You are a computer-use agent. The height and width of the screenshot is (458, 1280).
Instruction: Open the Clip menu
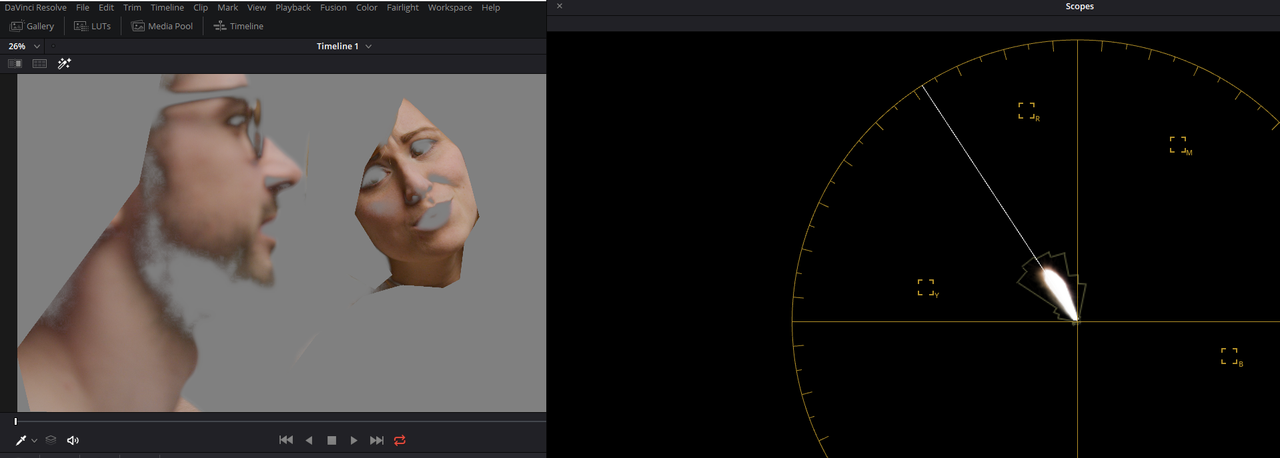click(201, 7)
